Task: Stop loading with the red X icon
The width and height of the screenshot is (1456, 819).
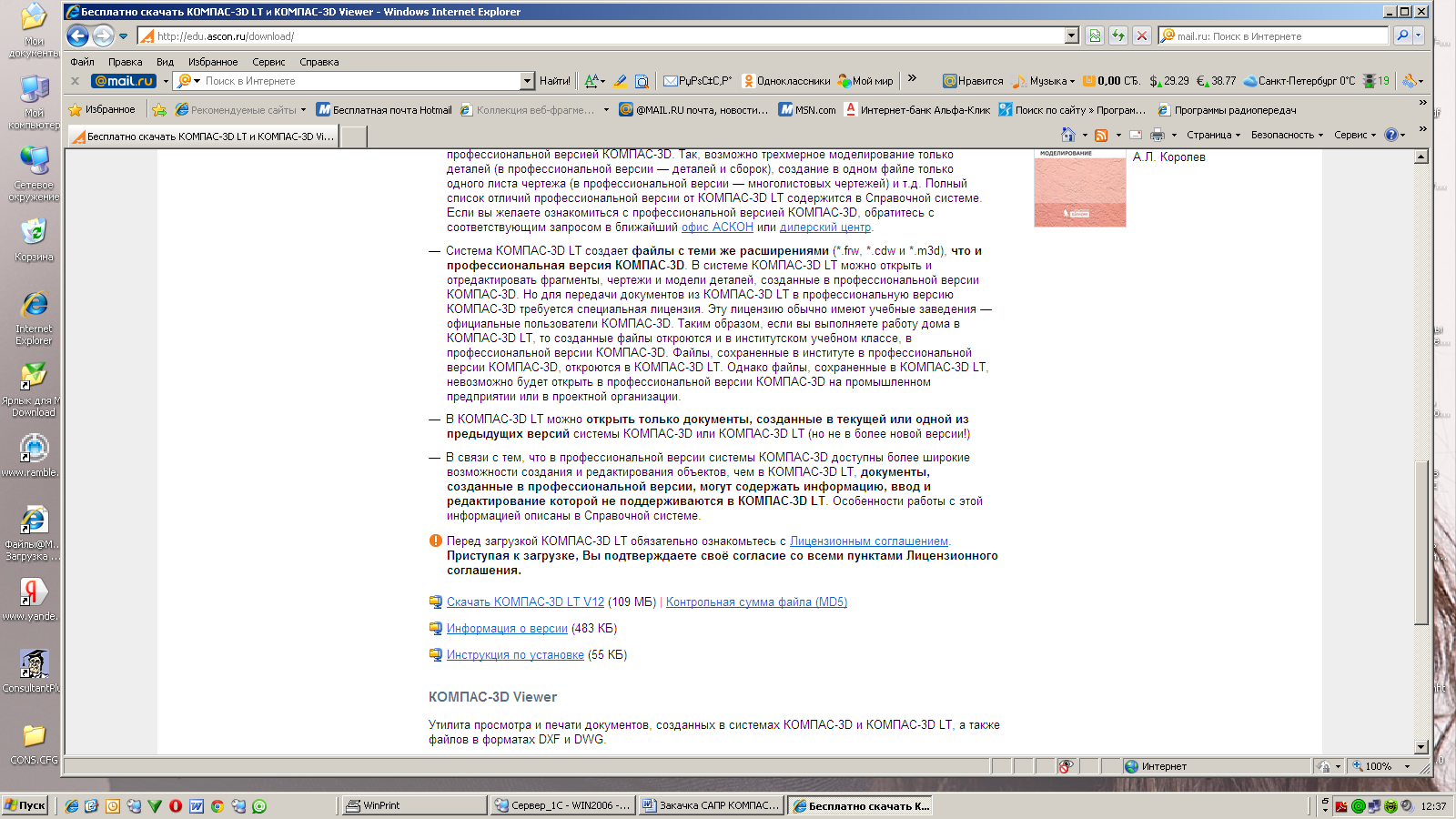Action: pos(1142,36)
